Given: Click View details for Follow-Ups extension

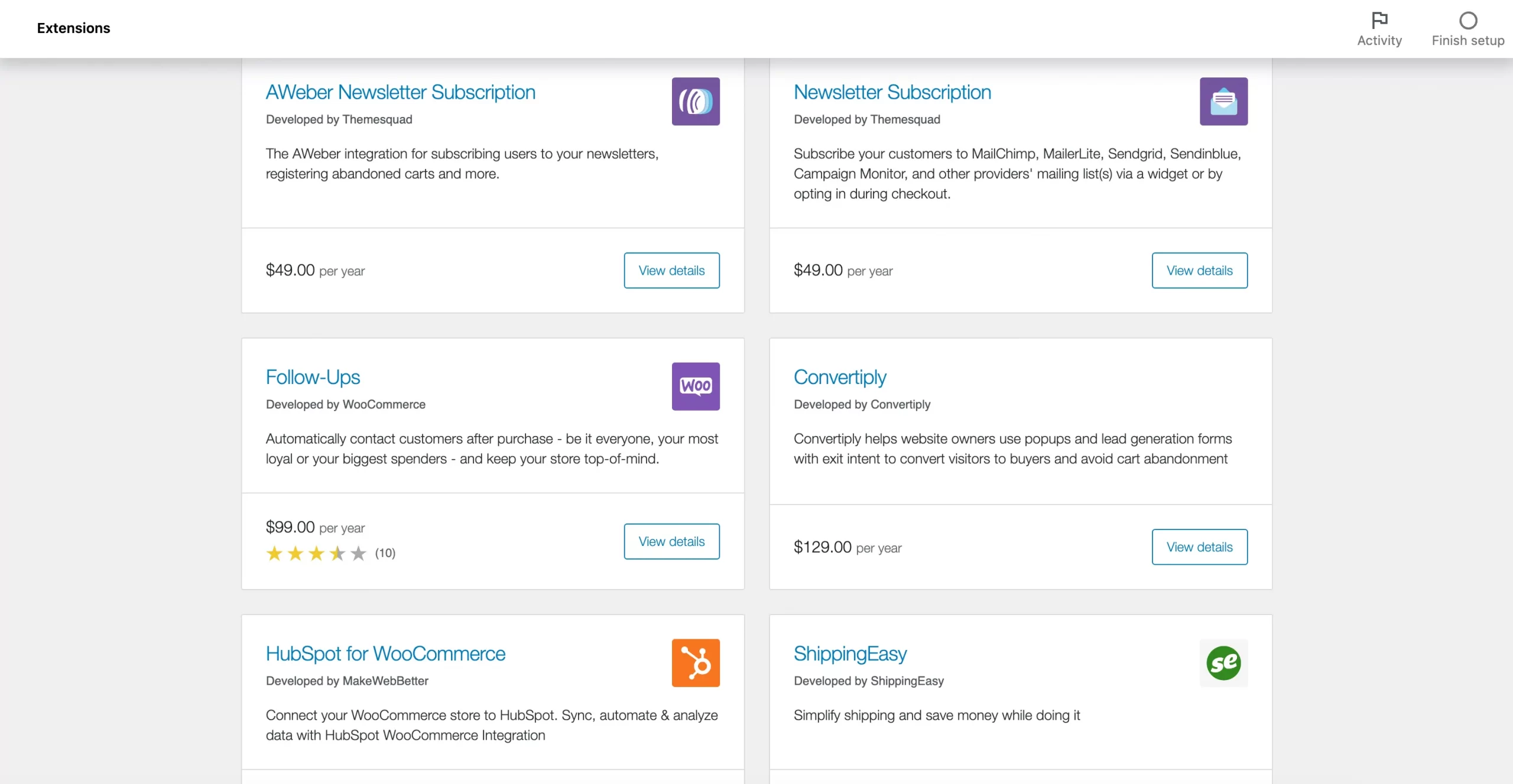Looking at the screenshot, I should [x=671, y=541].
